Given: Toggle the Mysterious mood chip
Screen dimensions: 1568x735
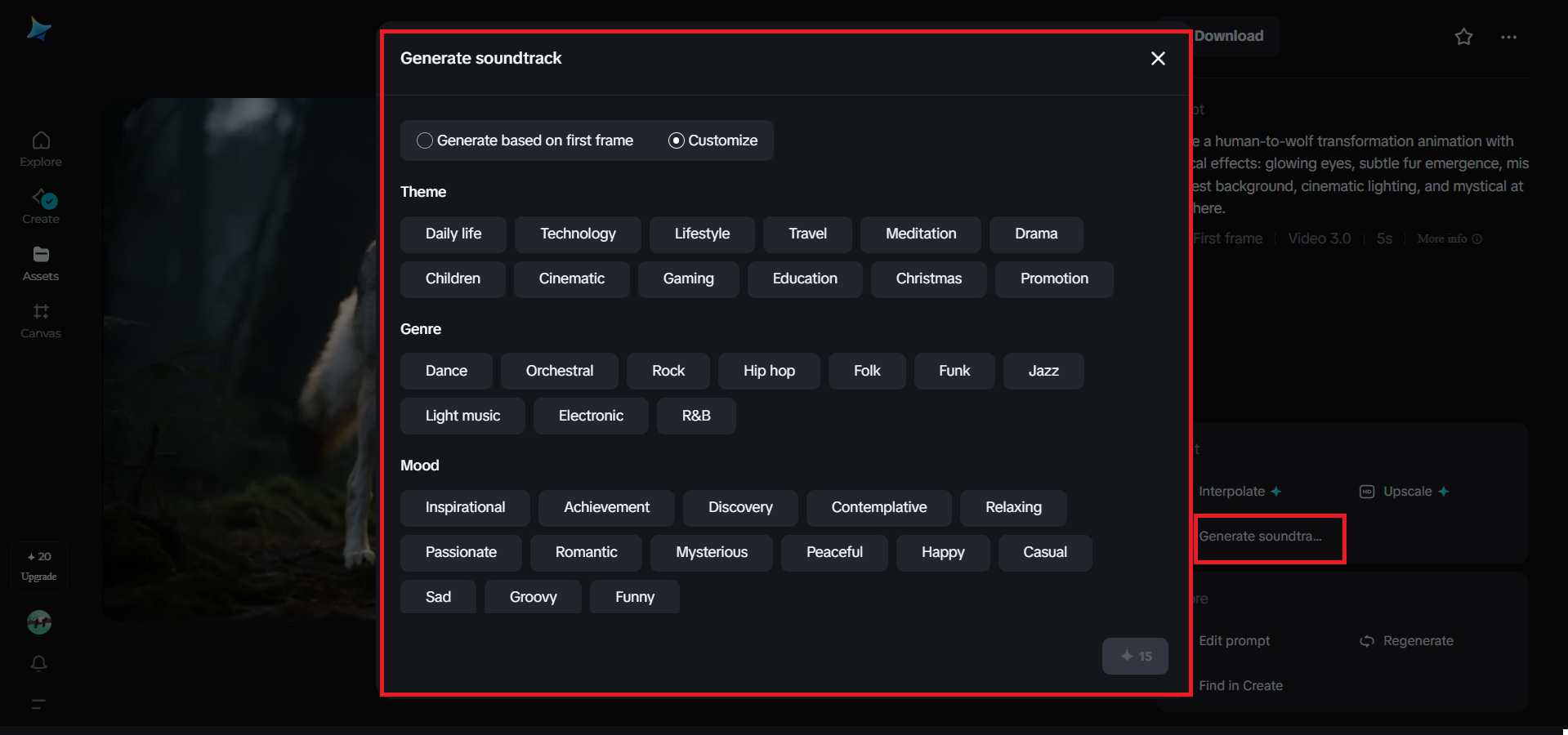Looking at the screenshot, I should 711,553.
